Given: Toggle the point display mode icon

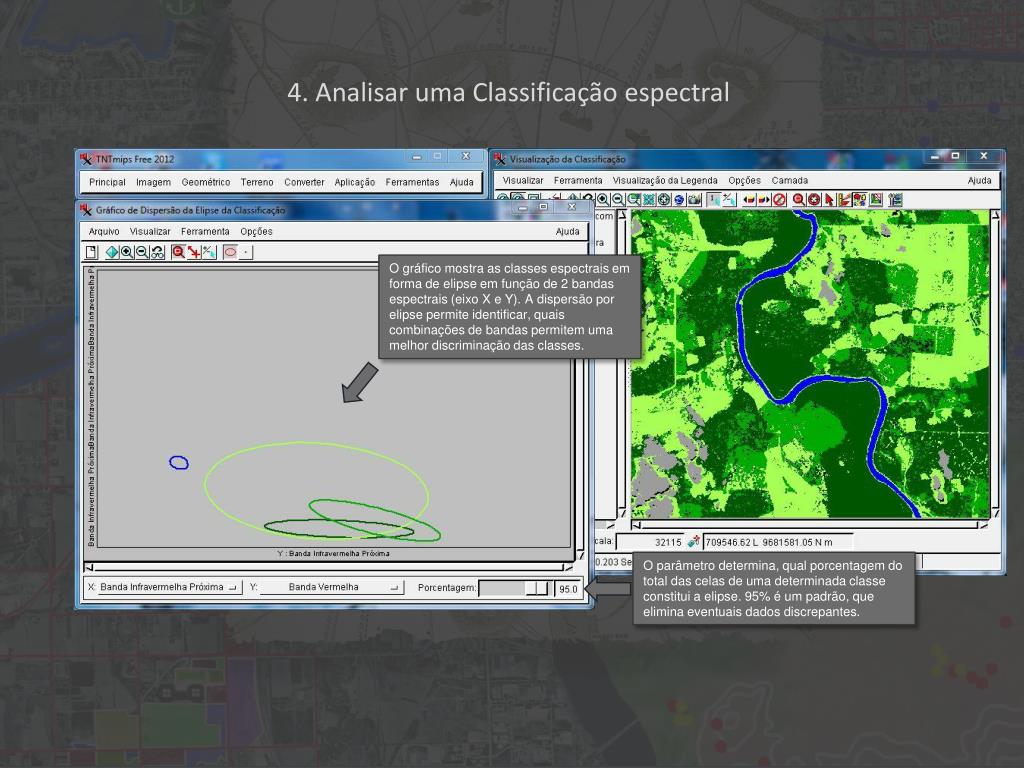Looking at the screenshot, I should point(246,252).
